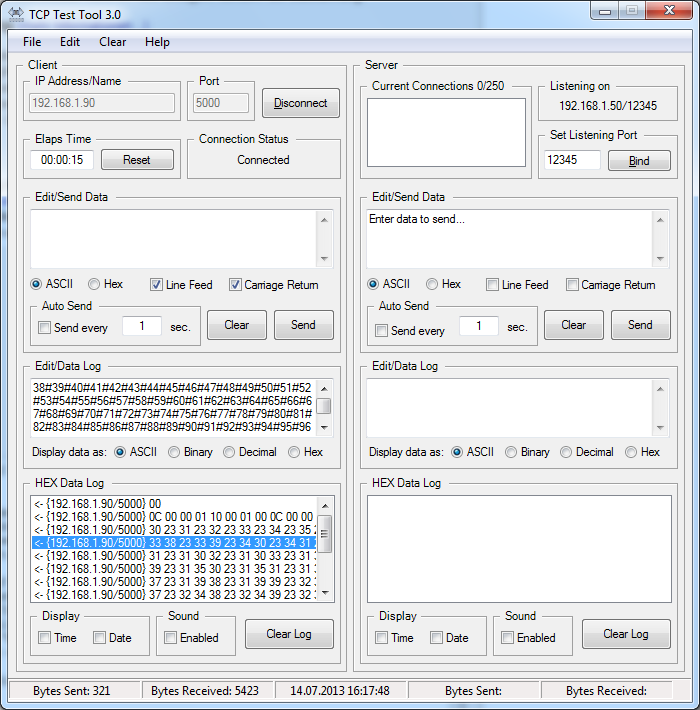Image resolution: width=700 pixels, height=710 pixels.
Task: Click Client HEX Data Log scroll up arrow
Action: coord(325,506)
